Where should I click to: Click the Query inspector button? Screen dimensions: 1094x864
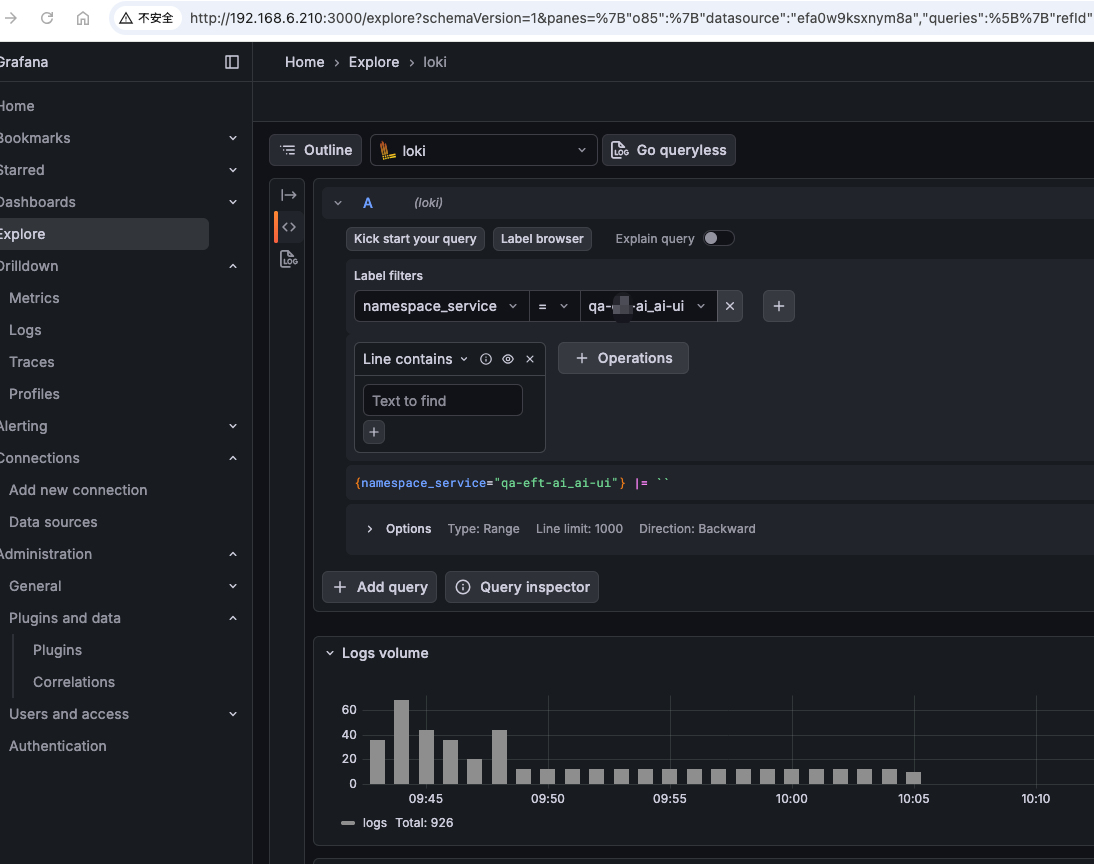(x=522, y=587)
